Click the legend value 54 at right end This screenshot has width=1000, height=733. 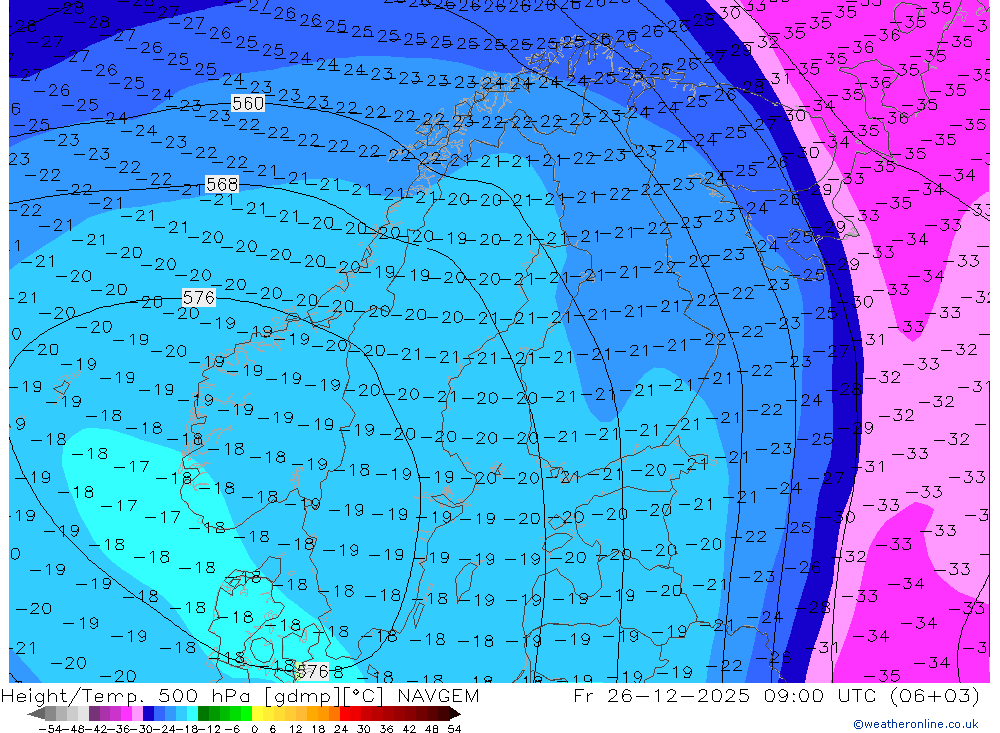click(454, 729)
